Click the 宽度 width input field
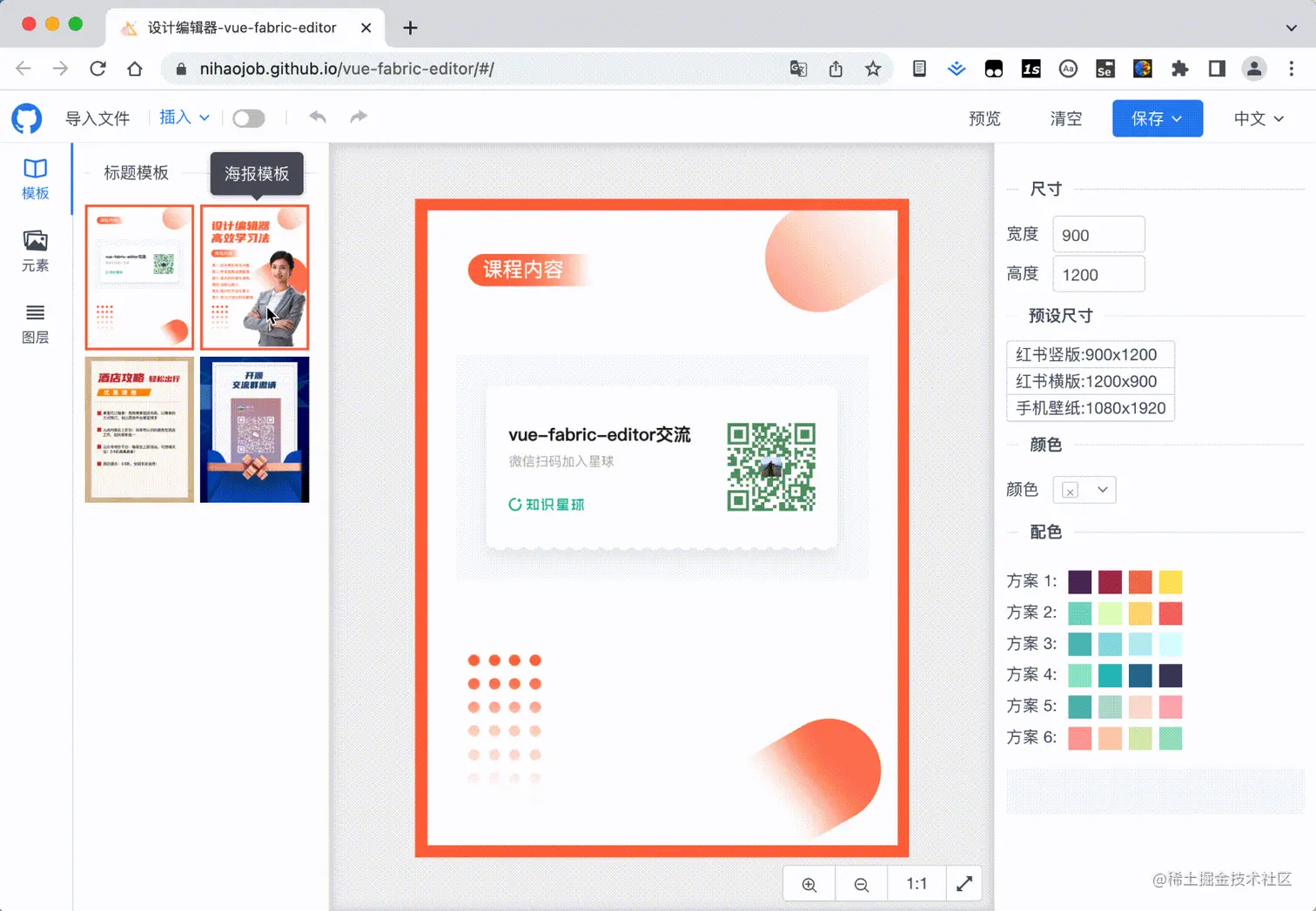The image size is (1316, 911). click(x=1098, y=235)
